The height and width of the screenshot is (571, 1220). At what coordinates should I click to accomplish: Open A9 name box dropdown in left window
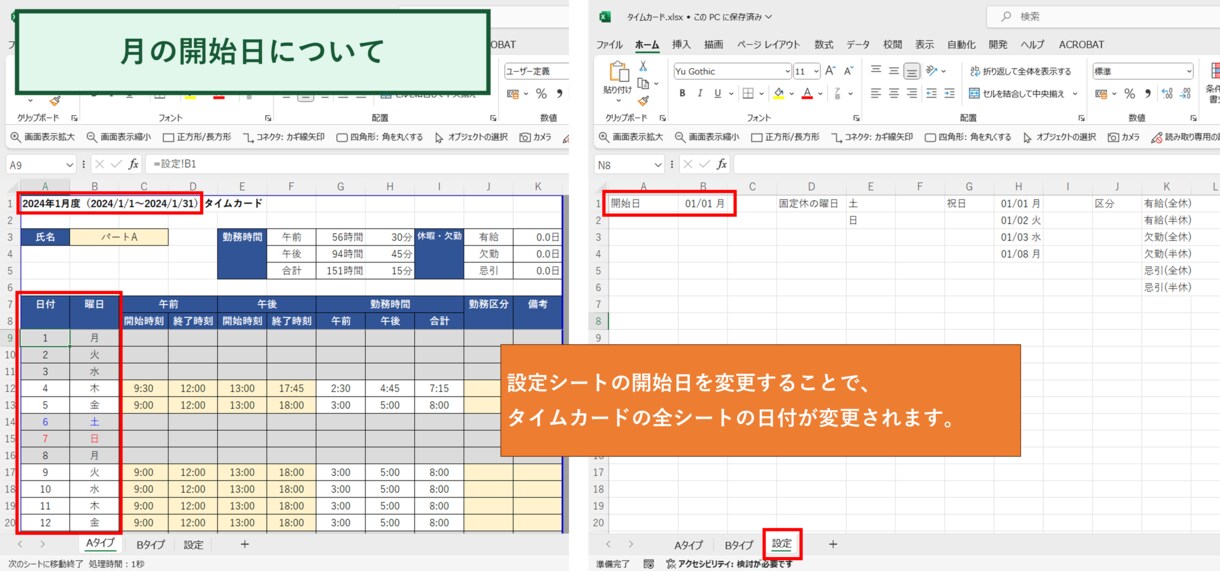click(69, 164)
